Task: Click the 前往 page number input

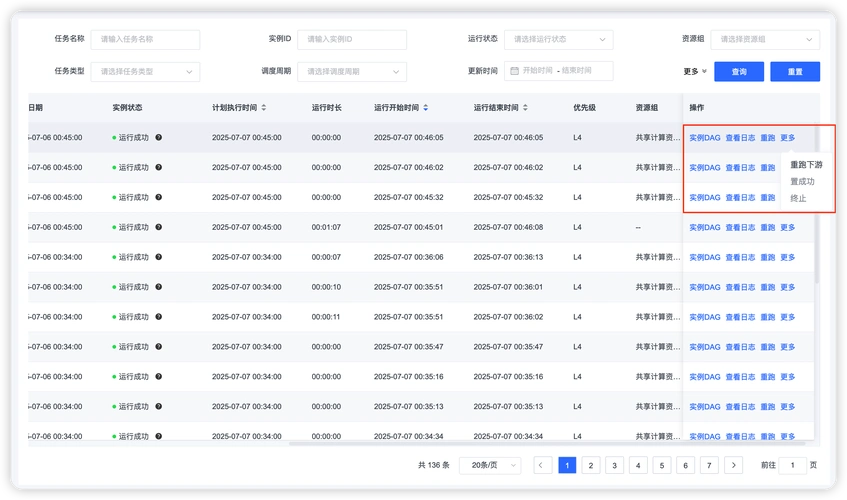Action: [792, 465]
